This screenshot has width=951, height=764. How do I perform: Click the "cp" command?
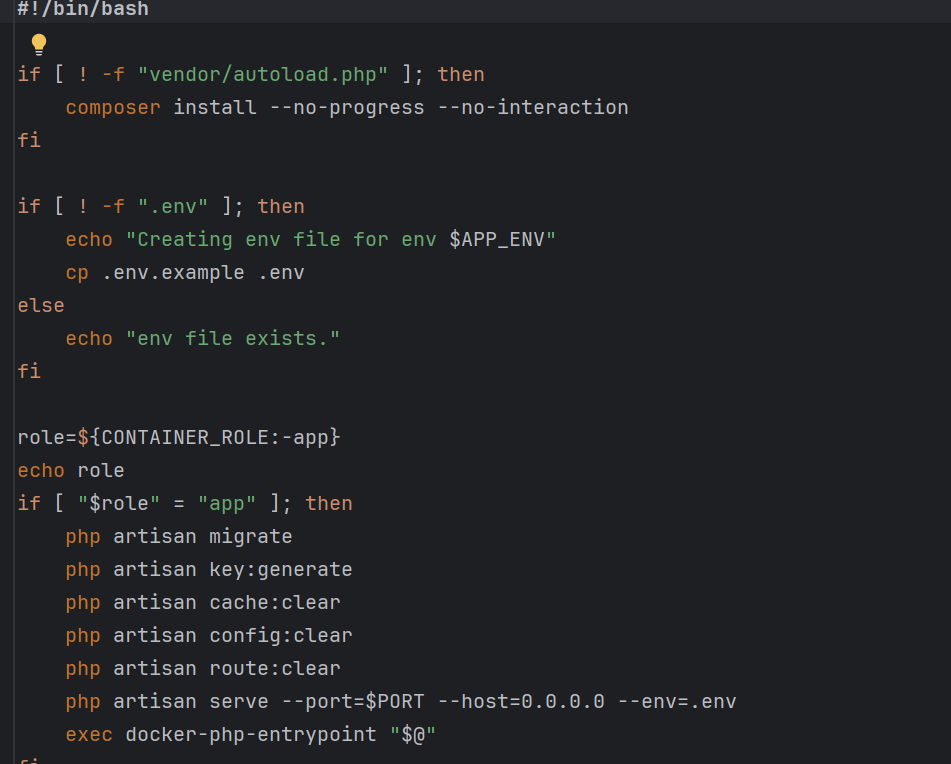click(x=77, y=273)
